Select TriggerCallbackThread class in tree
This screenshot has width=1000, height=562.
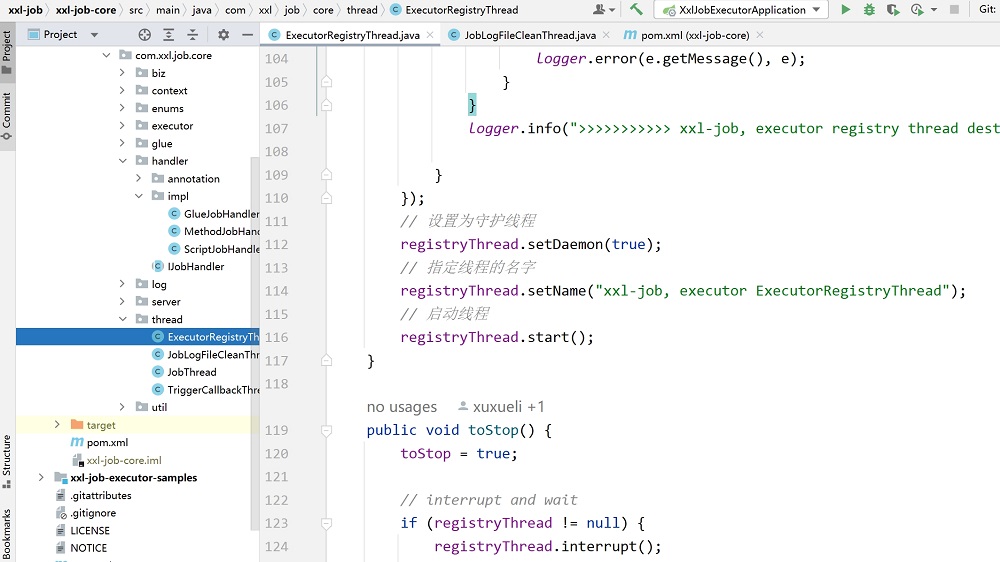coord(206,390)
